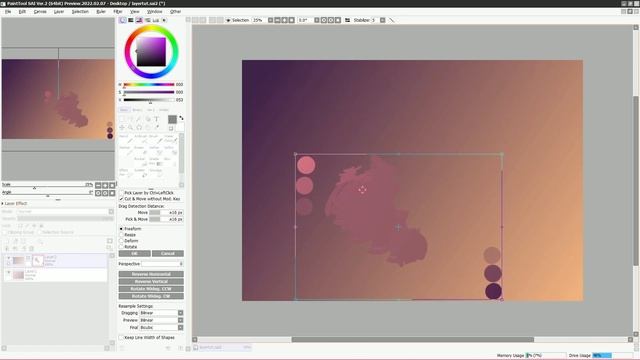The height and width of the screenshot is (360, 640).
Task: Open the Edit menu
Action: (22, 11)
